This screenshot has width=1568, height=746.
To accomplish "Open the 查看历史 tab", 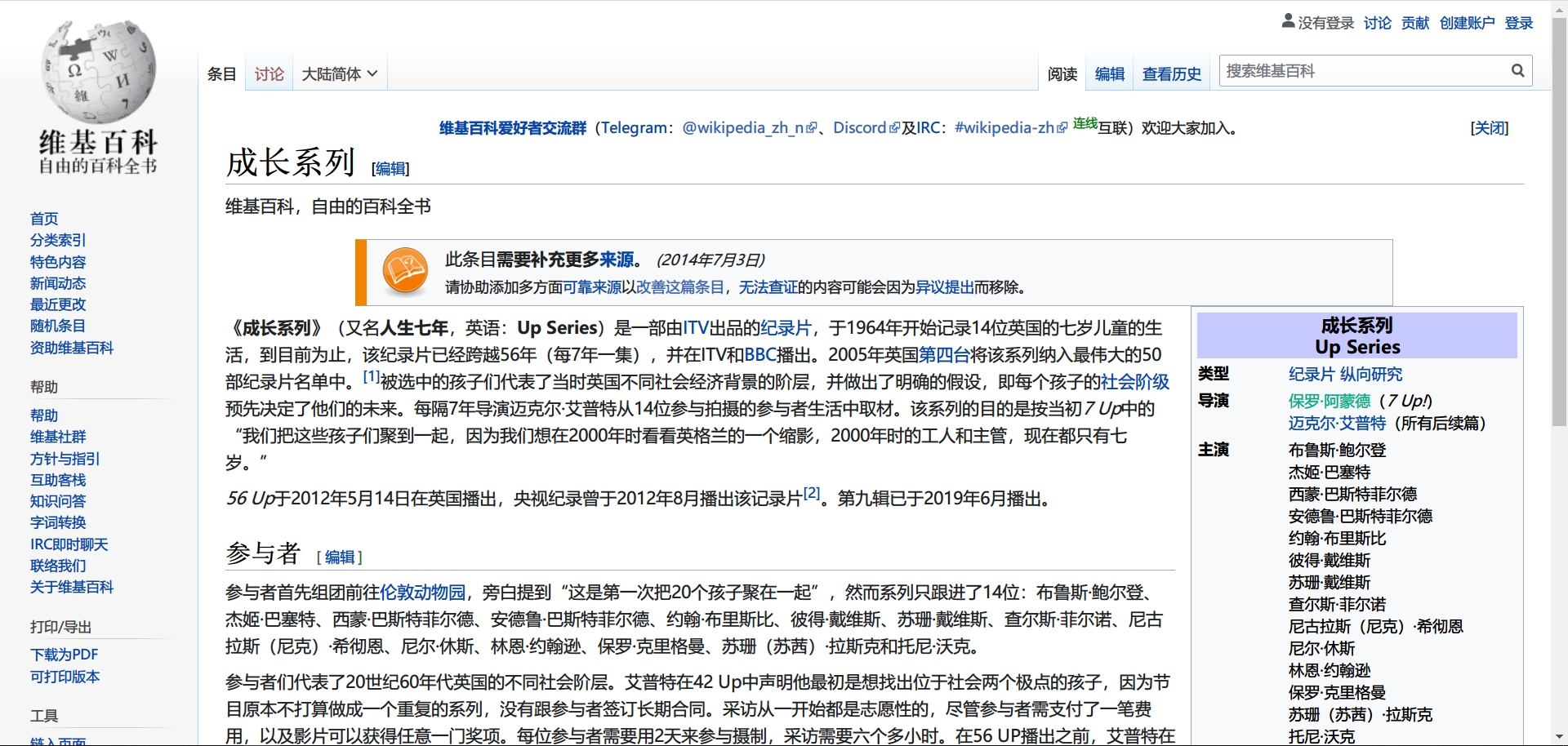I will click(x=1171, y=74).
